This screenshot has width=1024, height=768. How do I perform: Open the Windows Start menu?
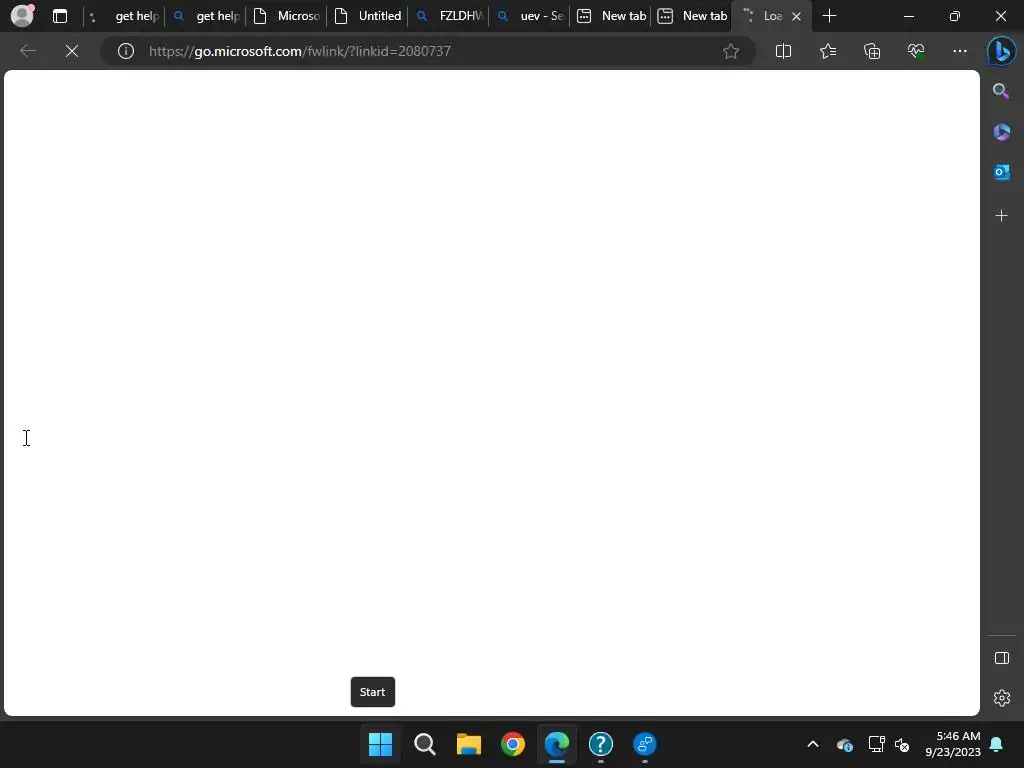pyautogui.click(x=380, y=744)
